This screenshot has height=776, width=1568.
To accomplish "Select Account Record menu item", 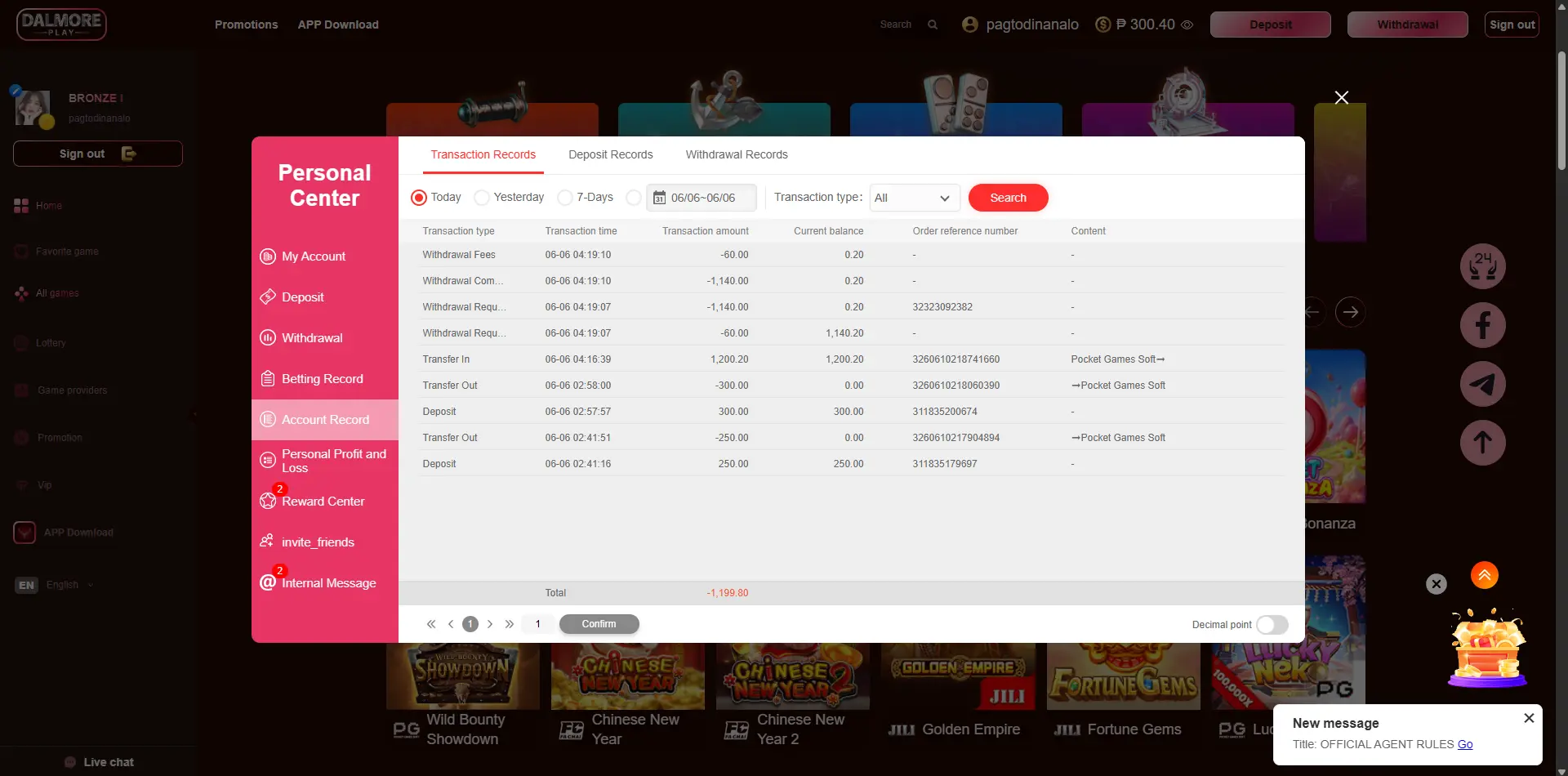I will (x=325, y=420).
